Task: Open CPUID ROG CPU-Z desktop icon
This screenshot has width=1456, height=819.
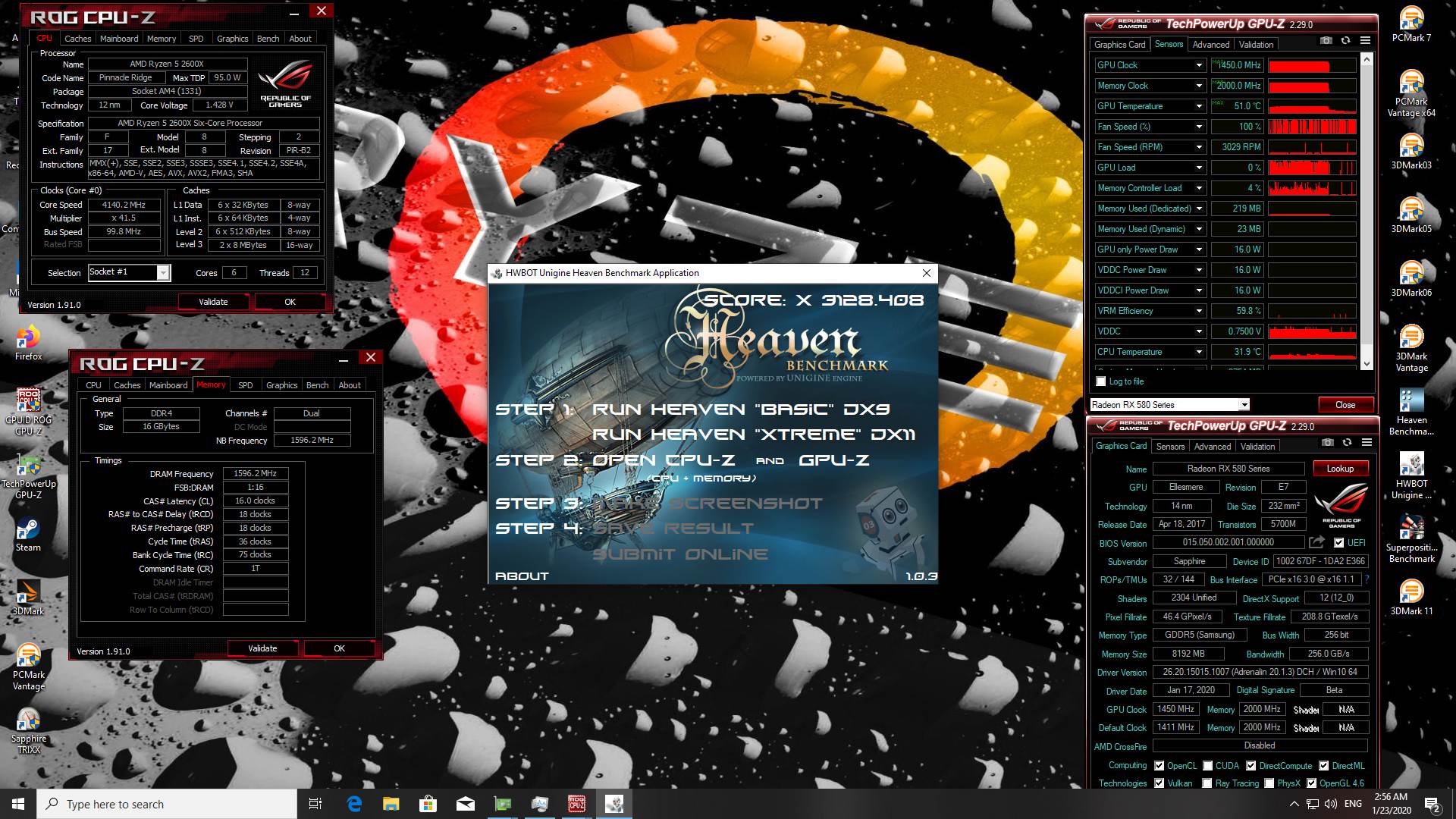Action: click(x=28, y=413)
